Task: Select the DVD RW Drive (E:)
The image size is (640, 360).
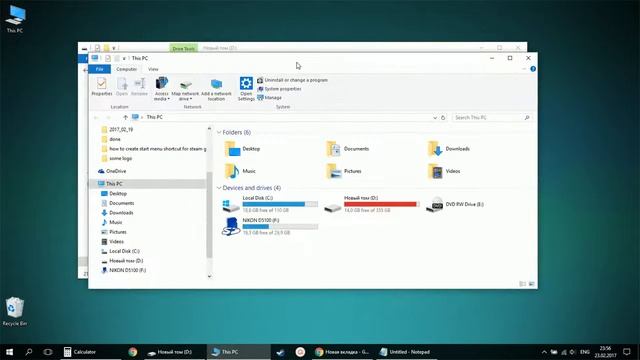Action: pos(455,204)
